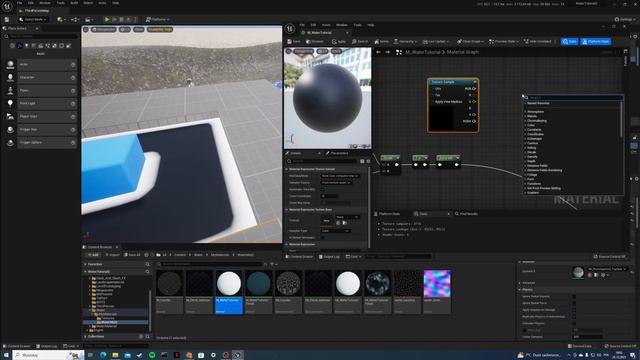Open viewport options menu in level viewport

point(86,29)
